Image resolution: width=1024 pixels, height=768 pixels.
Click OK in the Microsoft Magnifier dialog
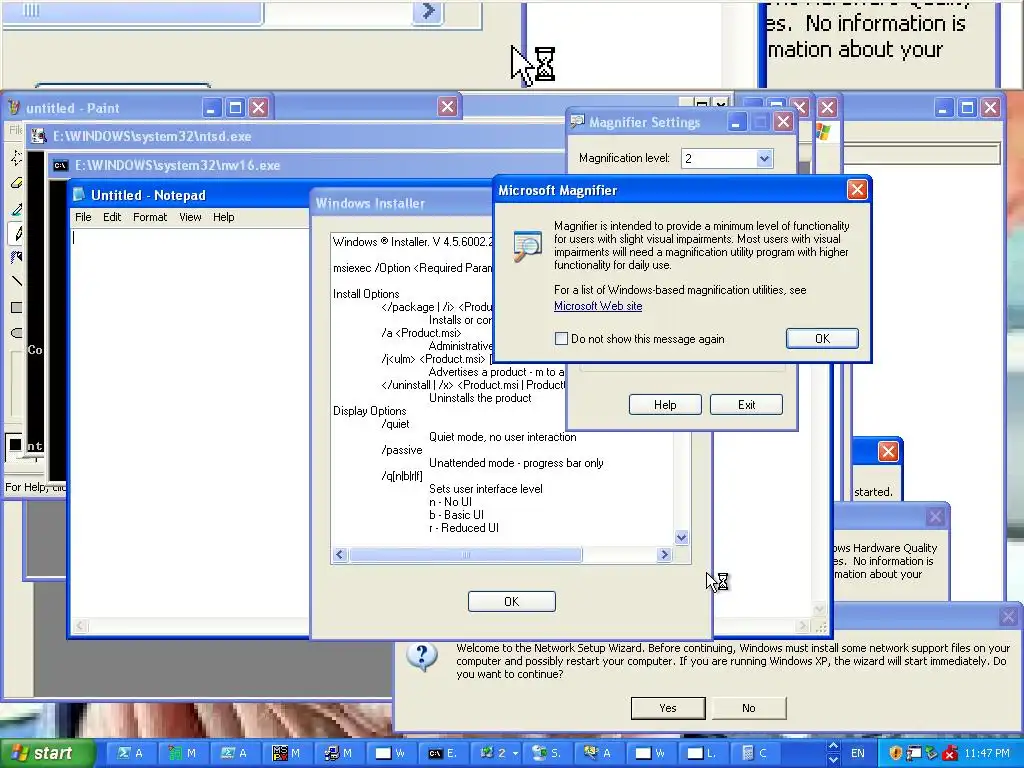click(822, 338)
